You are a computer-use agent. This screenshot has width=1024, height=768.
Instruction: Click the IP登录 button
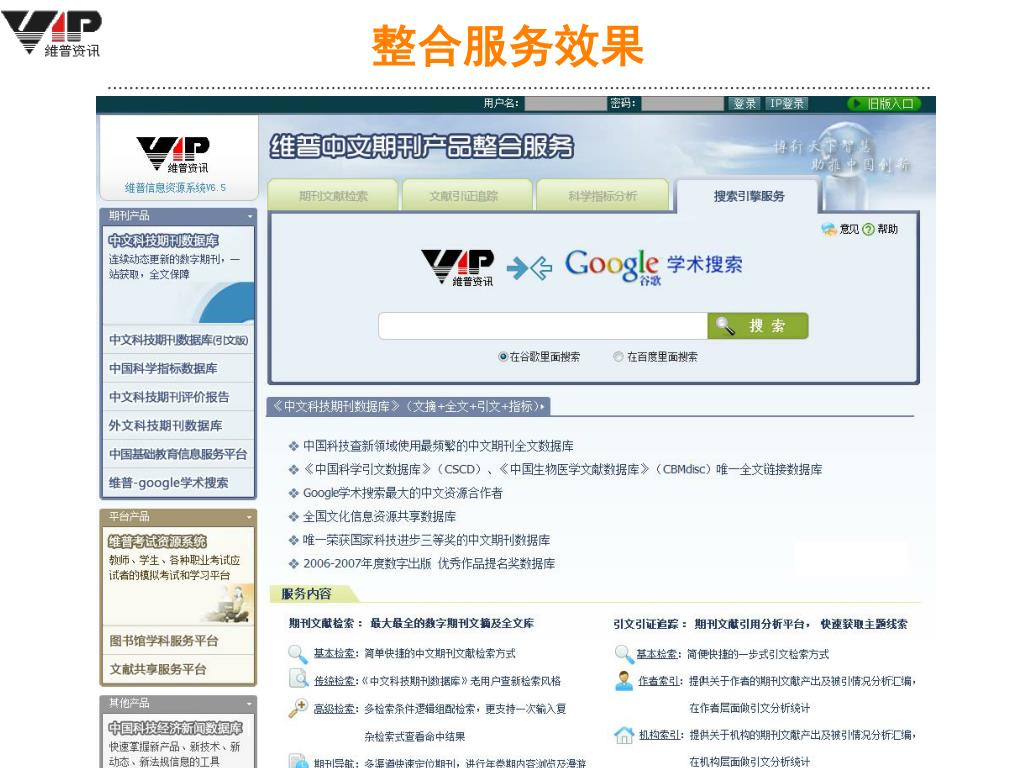pyautogui.click(x=786, y=104)
